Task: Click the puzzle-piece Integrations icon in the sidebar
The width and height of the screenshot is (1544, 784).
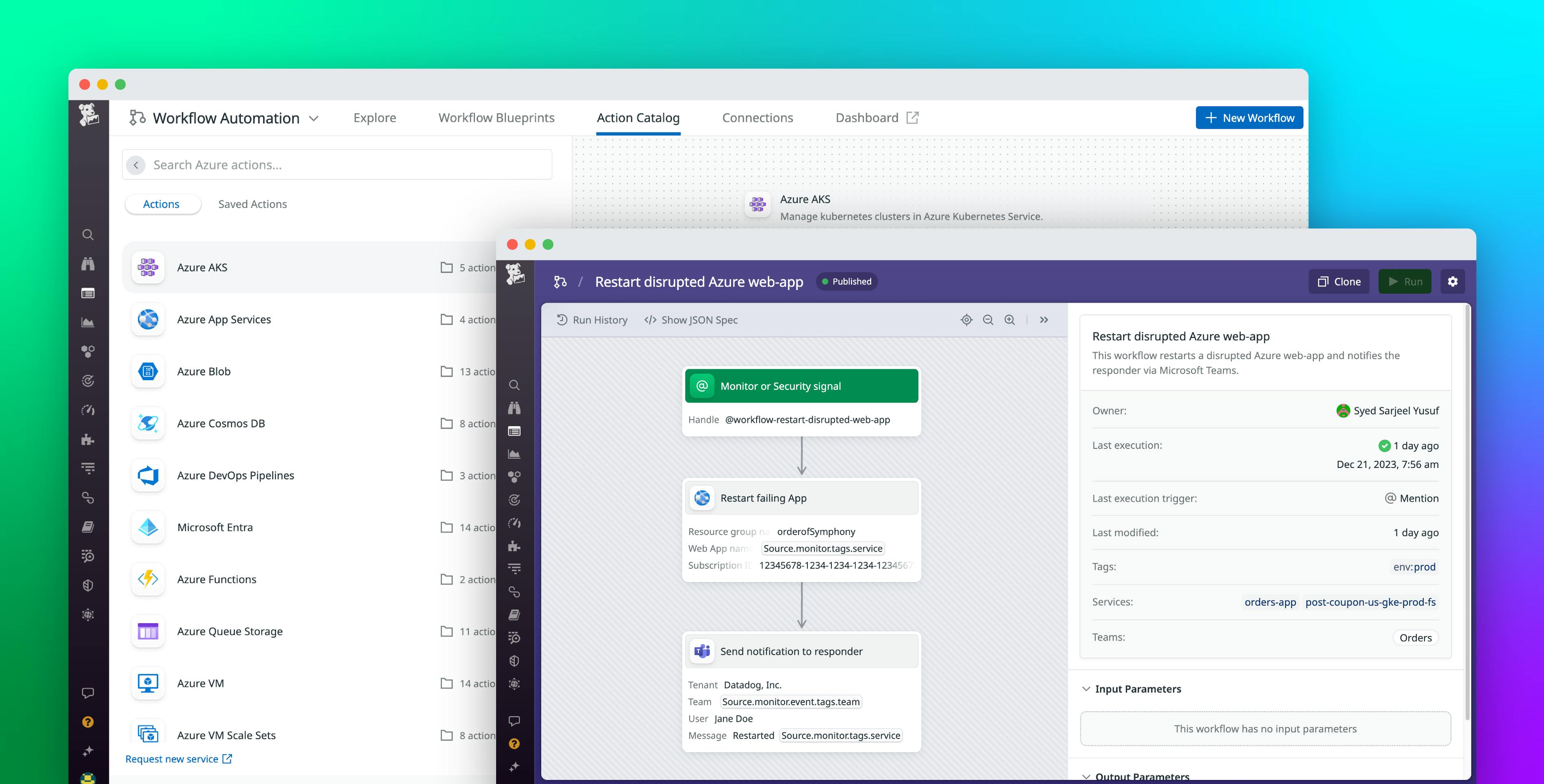Action: click(x=88, y=440)
